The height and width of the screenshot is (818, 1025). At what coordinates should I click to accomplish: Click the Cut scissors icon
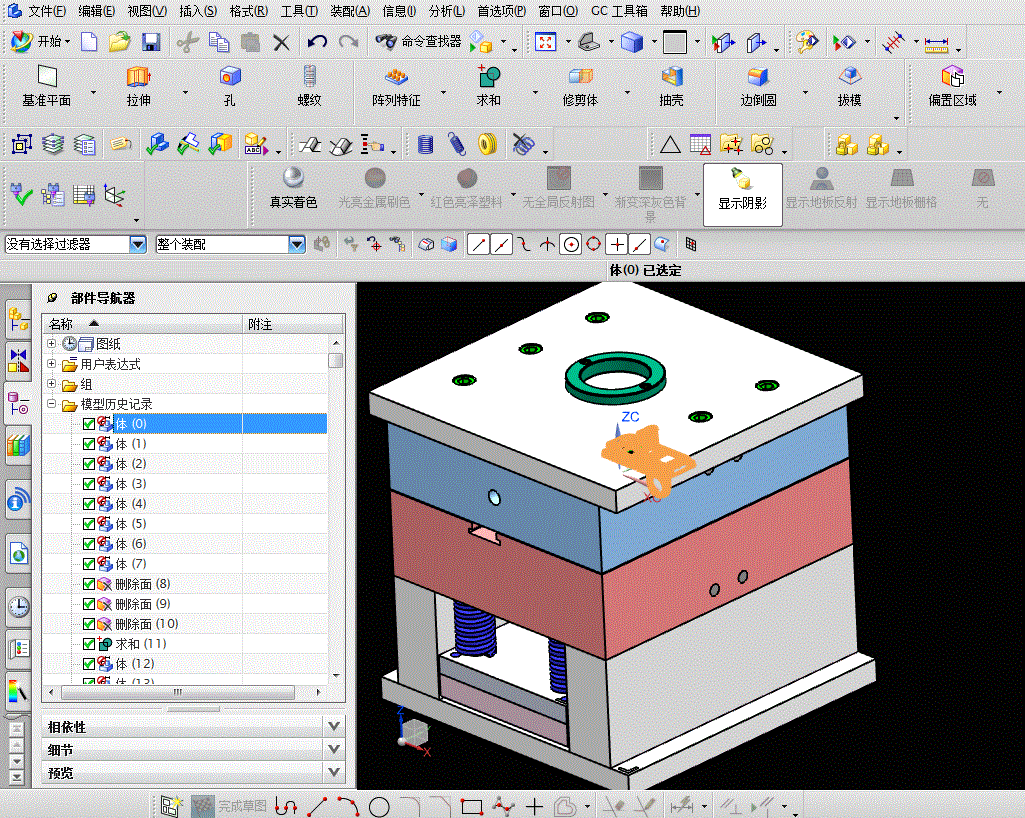(x=188, y=42)
